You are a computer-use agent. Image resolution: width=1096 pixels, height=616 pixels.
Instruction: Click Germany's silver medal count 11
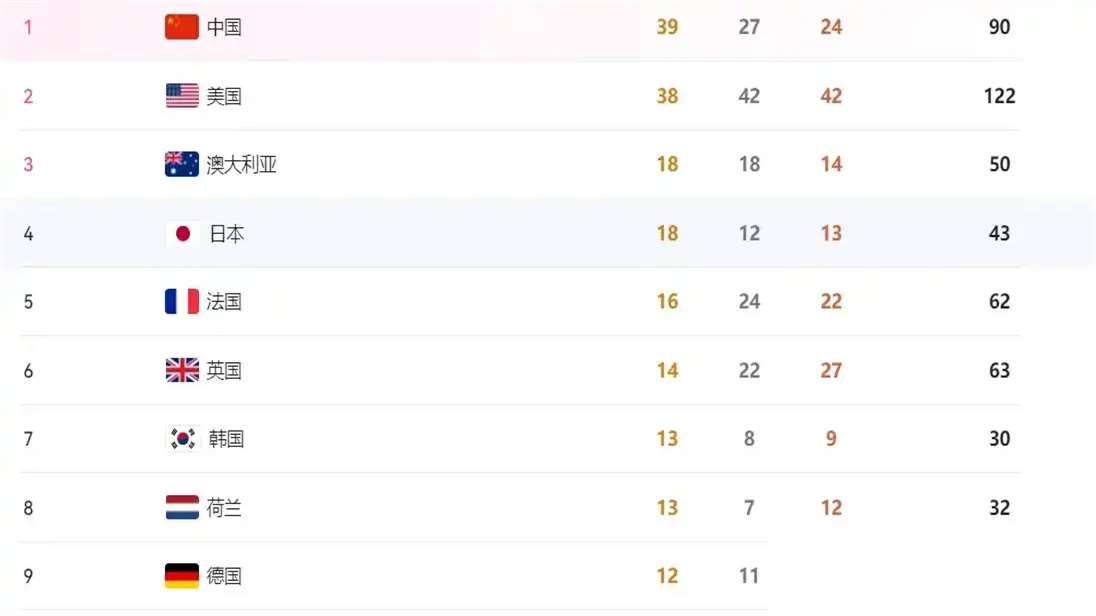pos(749,575)
